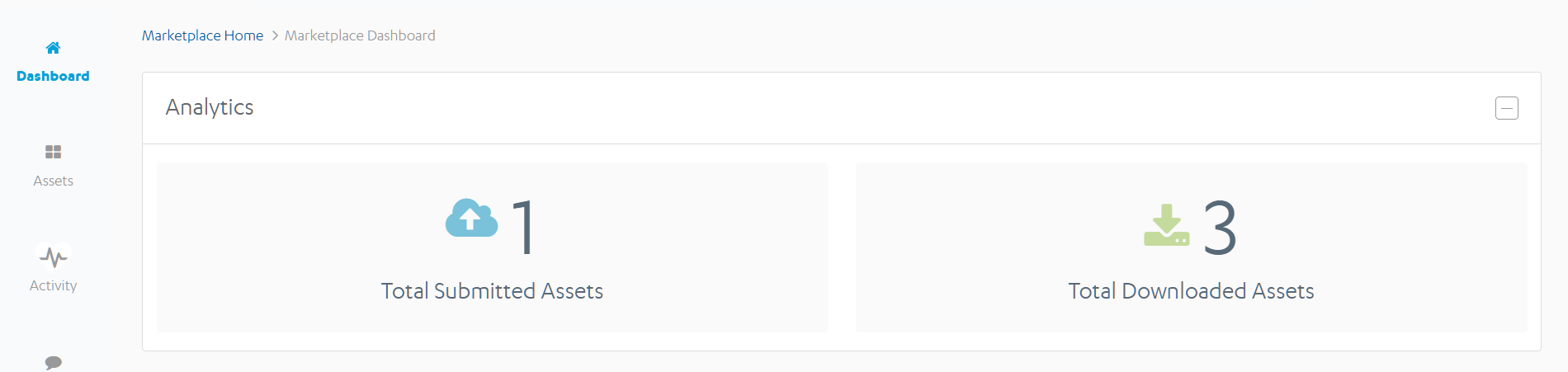The image size is (1568, 372).
Task: Click the Total Downloaded Assets label
Action: pyautogui.click(x=1191, y=291)
